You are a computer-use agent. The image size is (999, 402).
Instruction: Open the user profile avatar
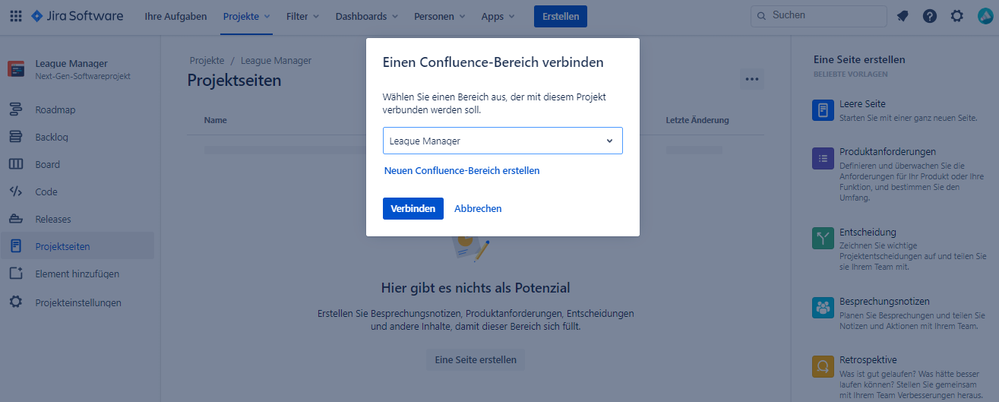pos(985,17)
